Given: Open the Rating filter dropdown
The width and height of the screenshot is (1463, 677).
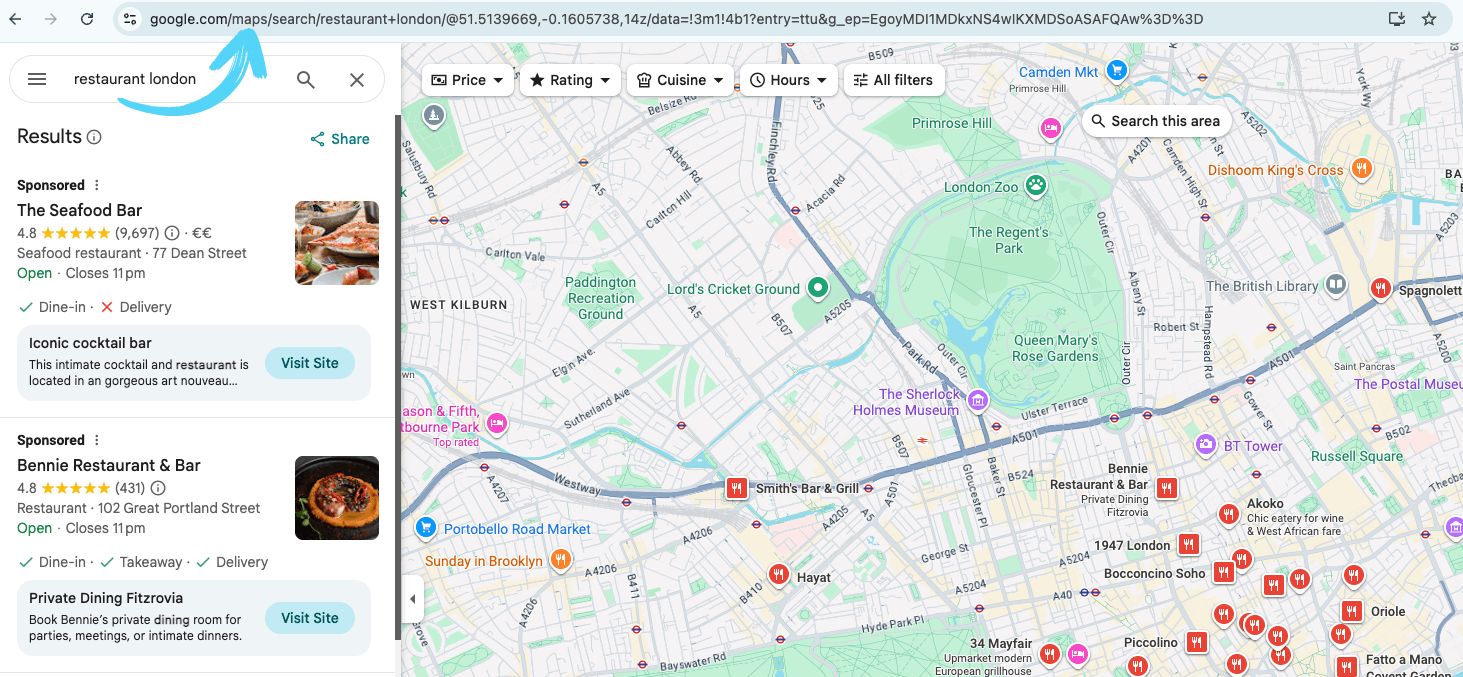Looking at the screenshot, I should pyautogui.click(x=570, y=80).
